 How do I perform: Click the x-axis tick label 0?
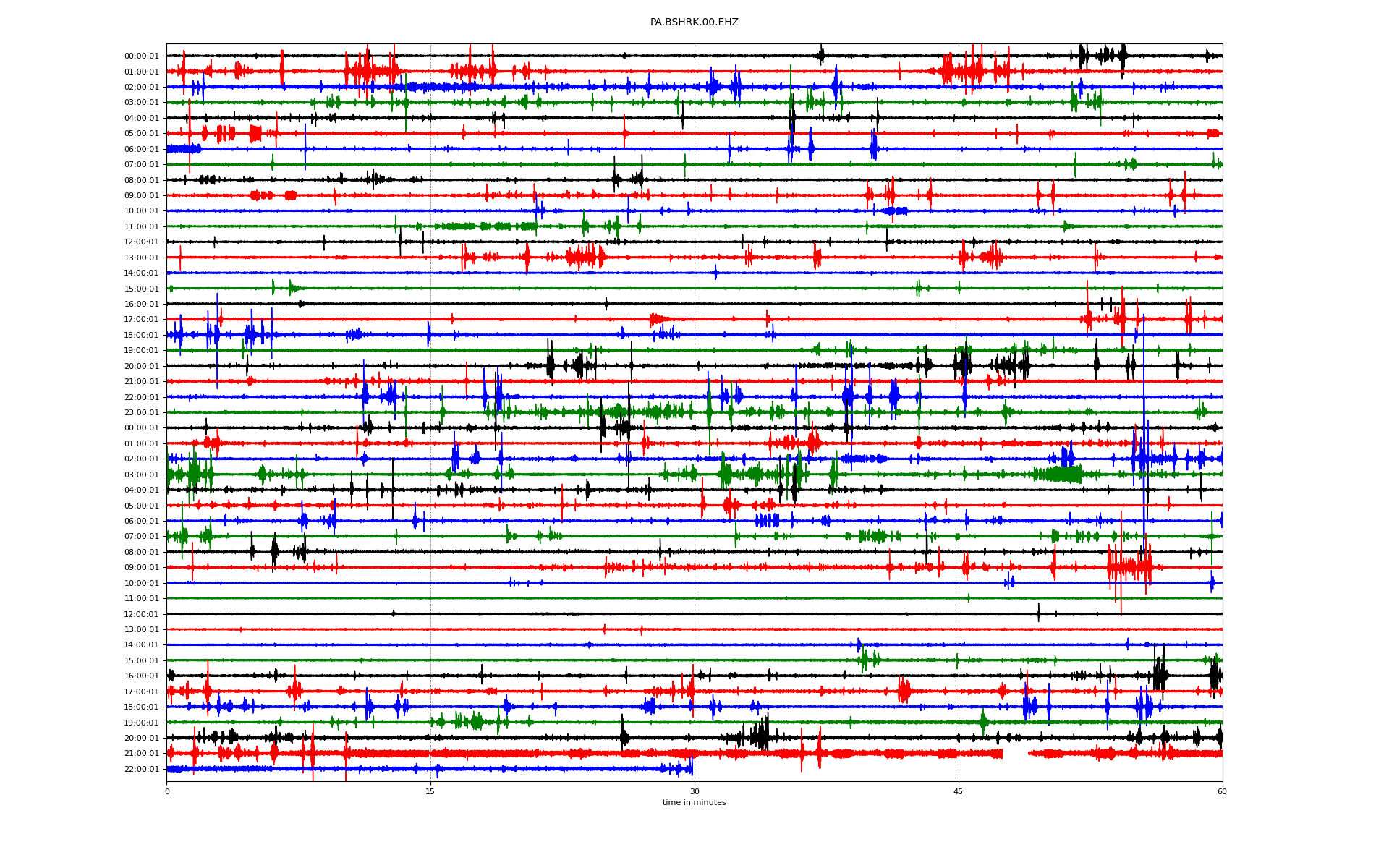[x=167, y=791]
